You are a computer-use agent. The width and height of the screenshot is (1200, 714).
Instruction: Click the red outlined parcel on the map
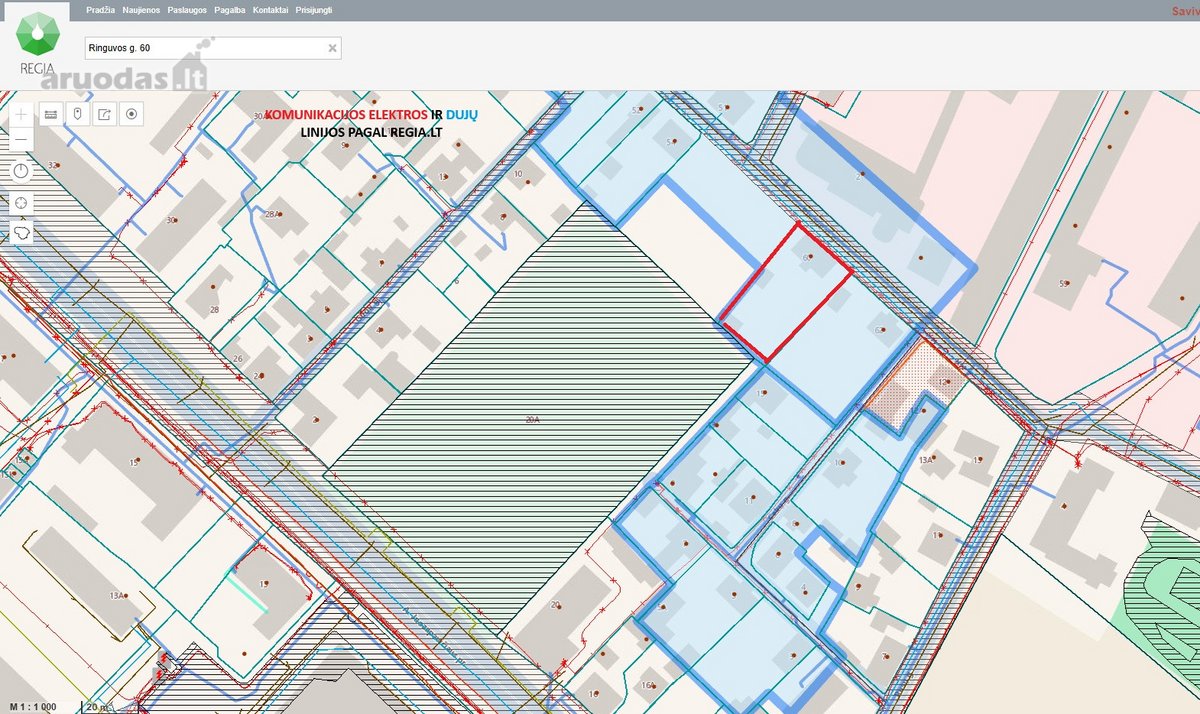[785, 292]
